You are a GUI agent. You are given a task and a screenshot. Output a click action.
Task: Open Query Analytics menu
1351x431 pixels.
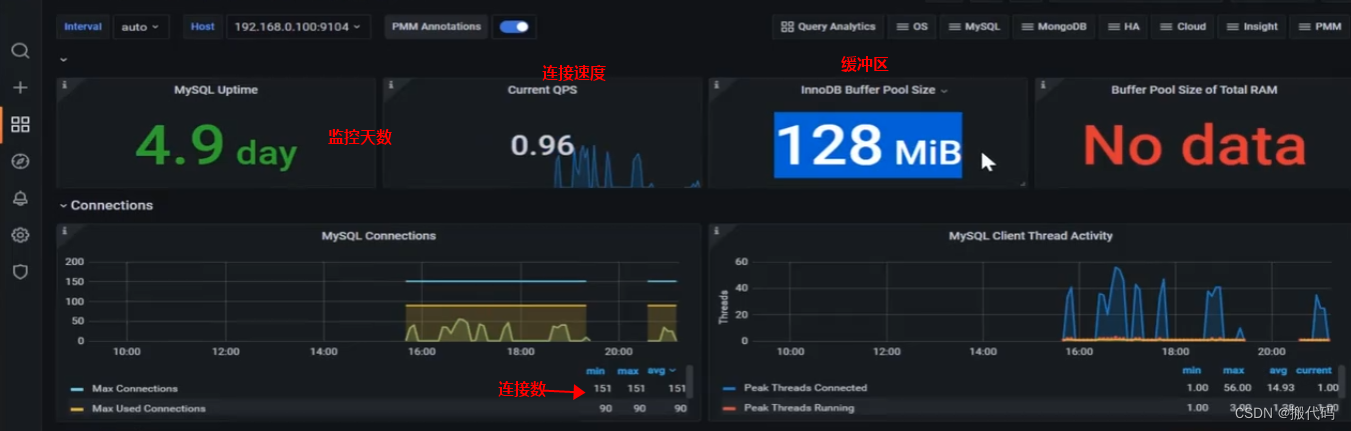point(828,27)
